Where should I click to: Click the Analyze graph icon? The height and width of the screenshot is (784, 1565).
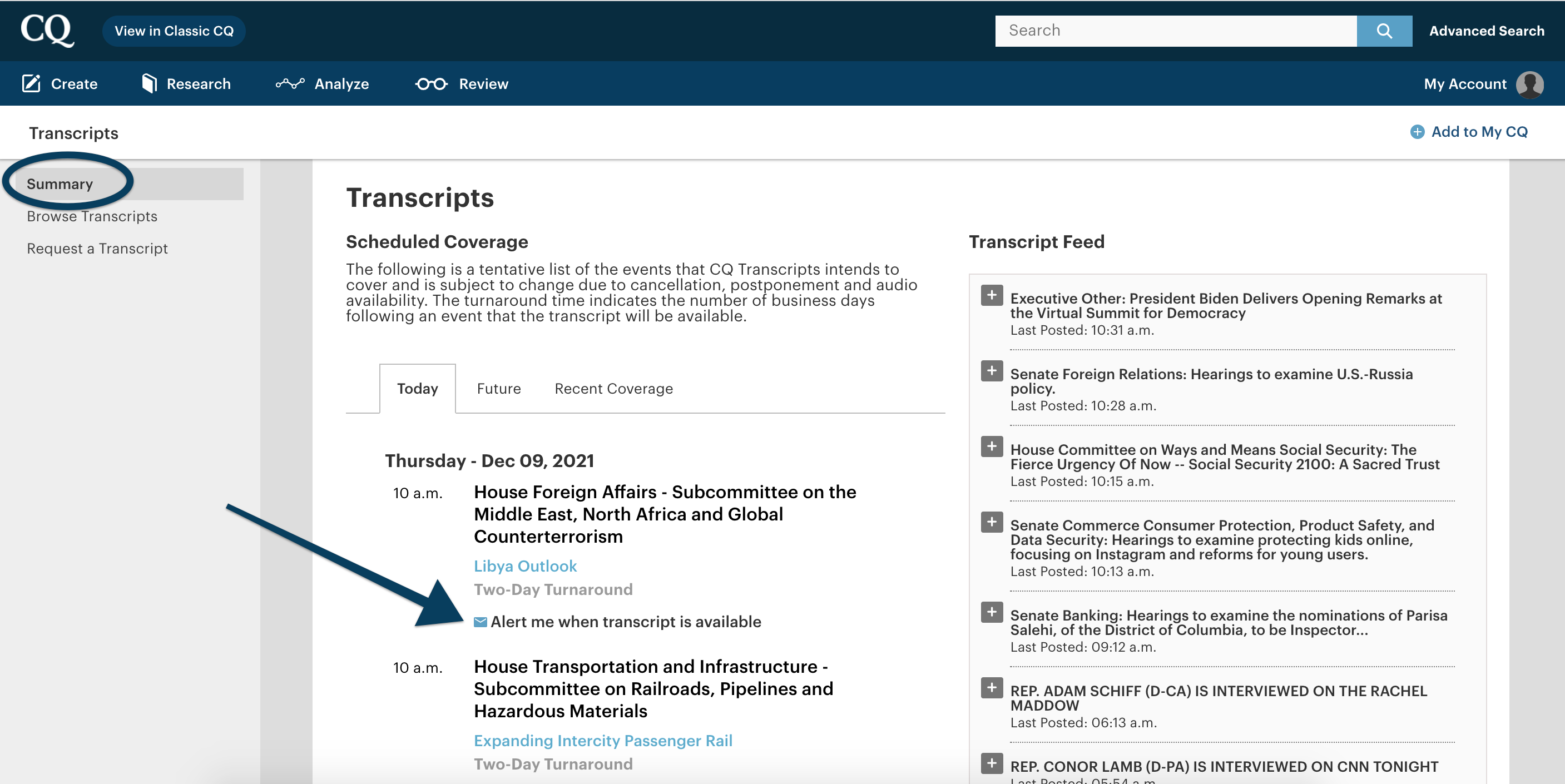click(290, 83)
